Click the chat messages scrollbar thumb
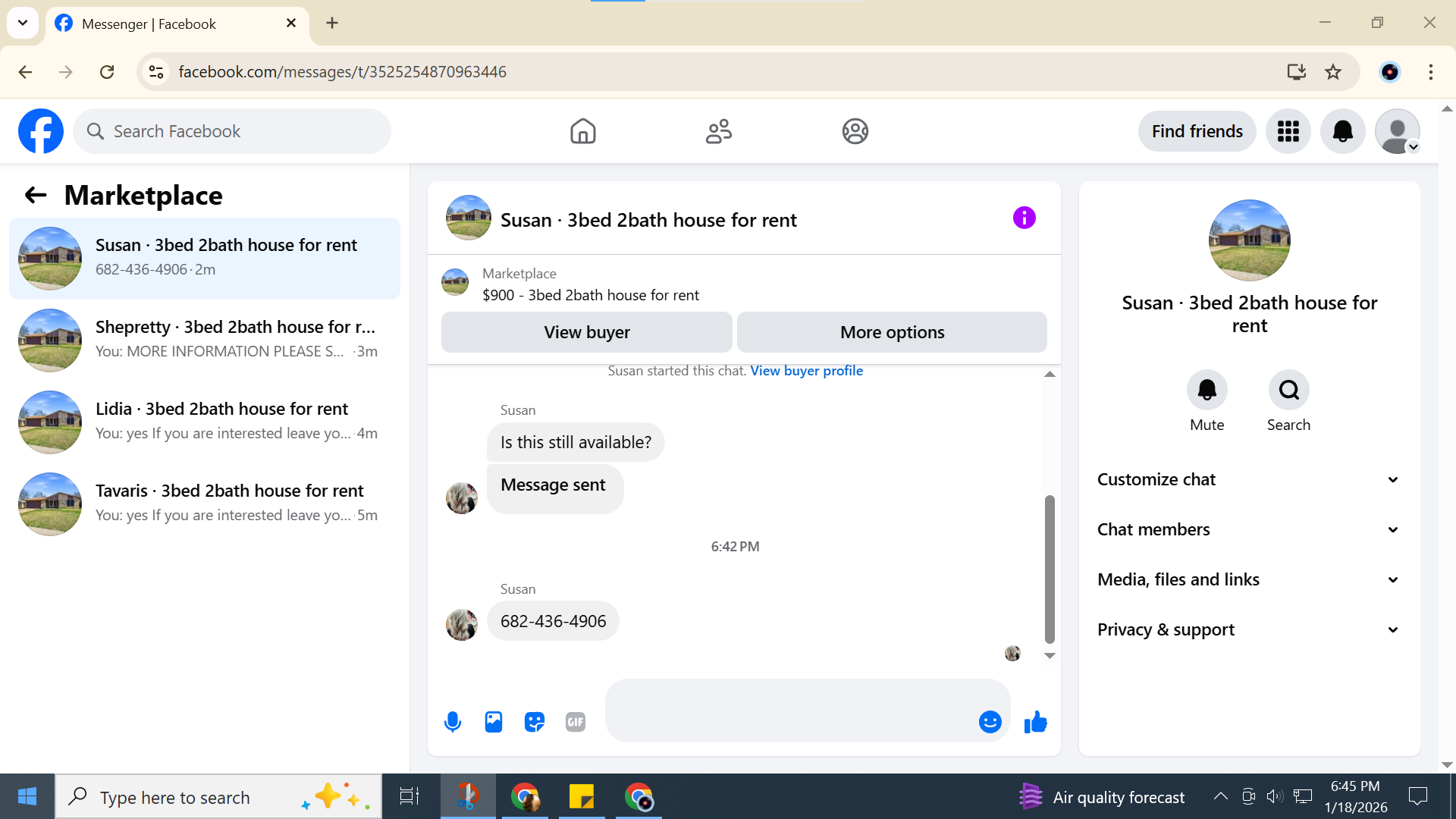 (1050, 569)
